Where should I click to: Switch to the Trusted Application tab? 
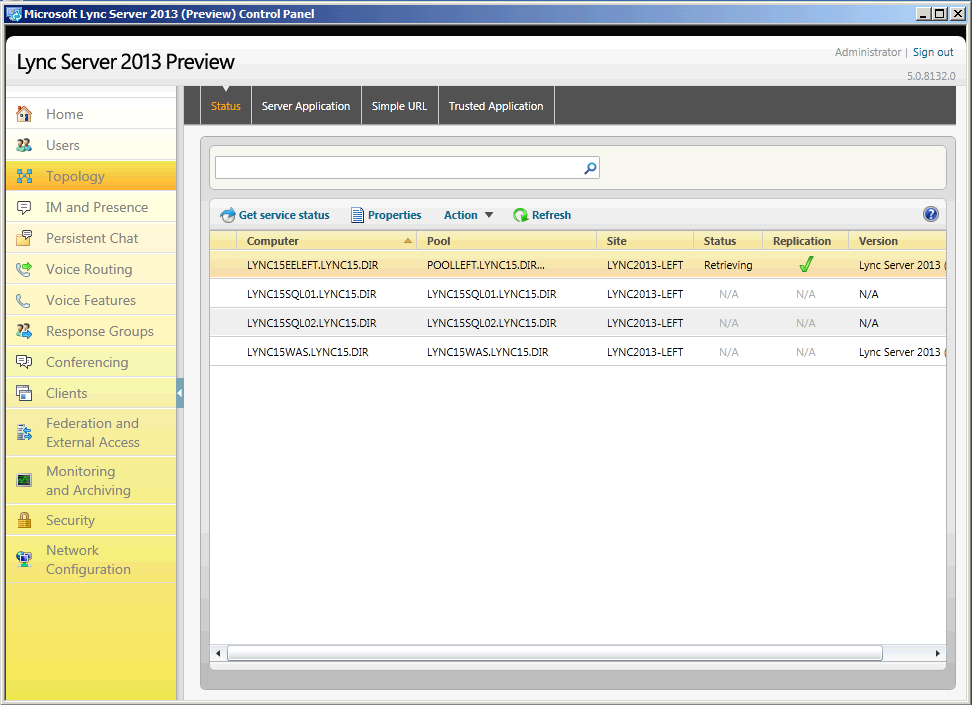pos(495,105)
